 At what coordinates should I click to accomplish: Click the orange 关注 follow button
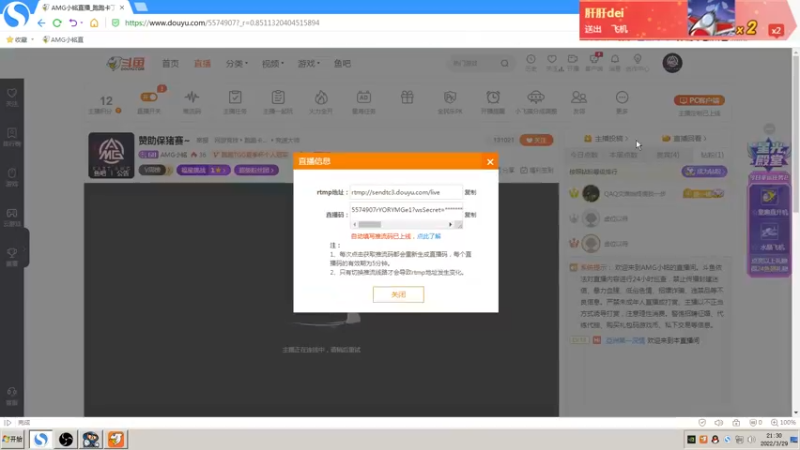pos(536,140)
